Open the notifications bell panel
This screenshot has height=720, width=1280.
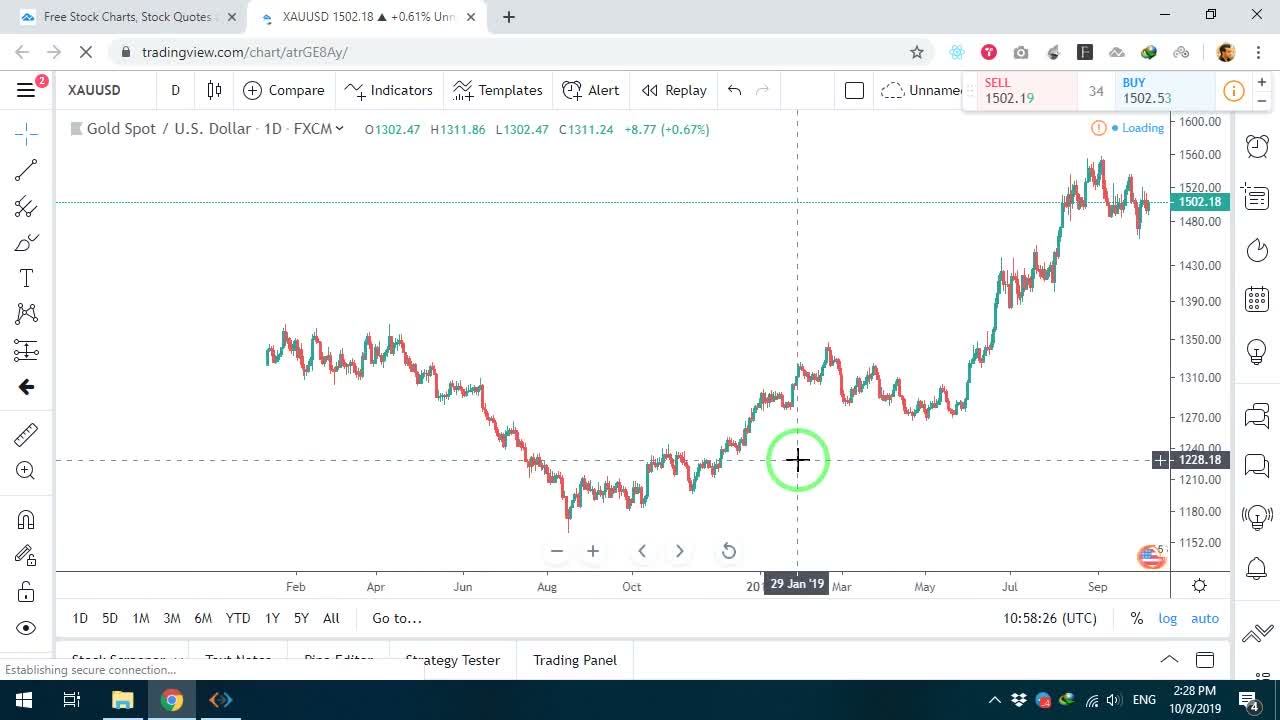1257,569
